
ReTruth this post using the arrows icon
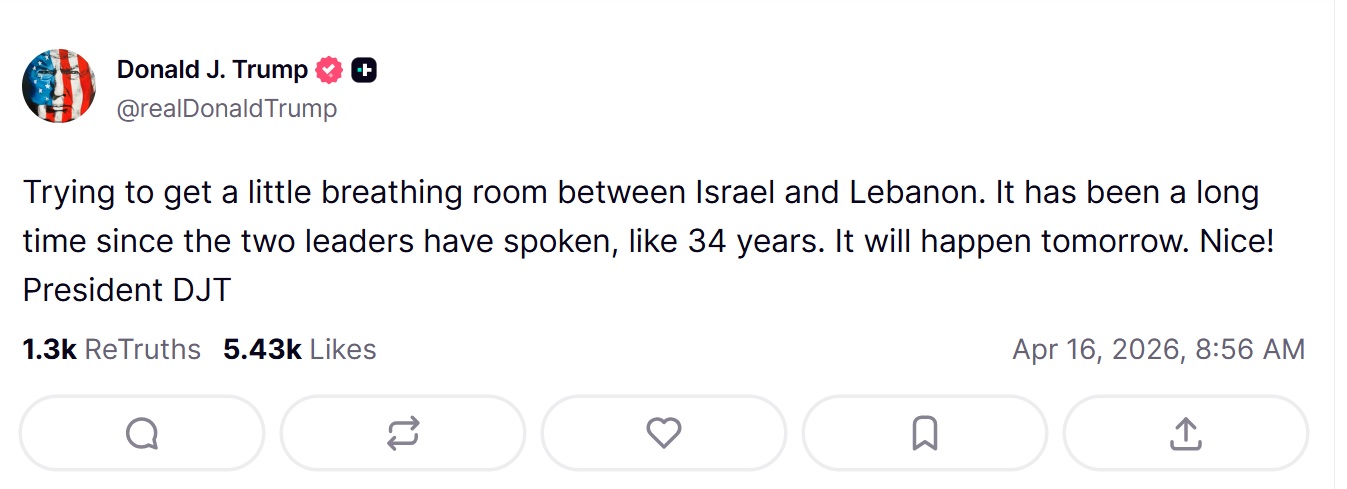point(403,433)
